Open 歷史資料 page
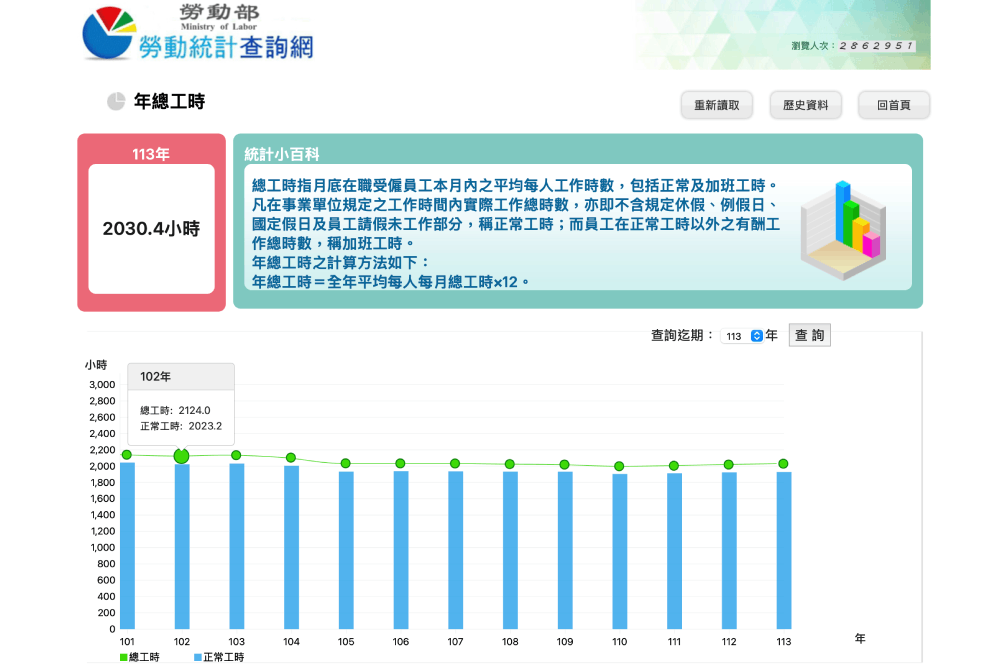 [x=805, y=105]
